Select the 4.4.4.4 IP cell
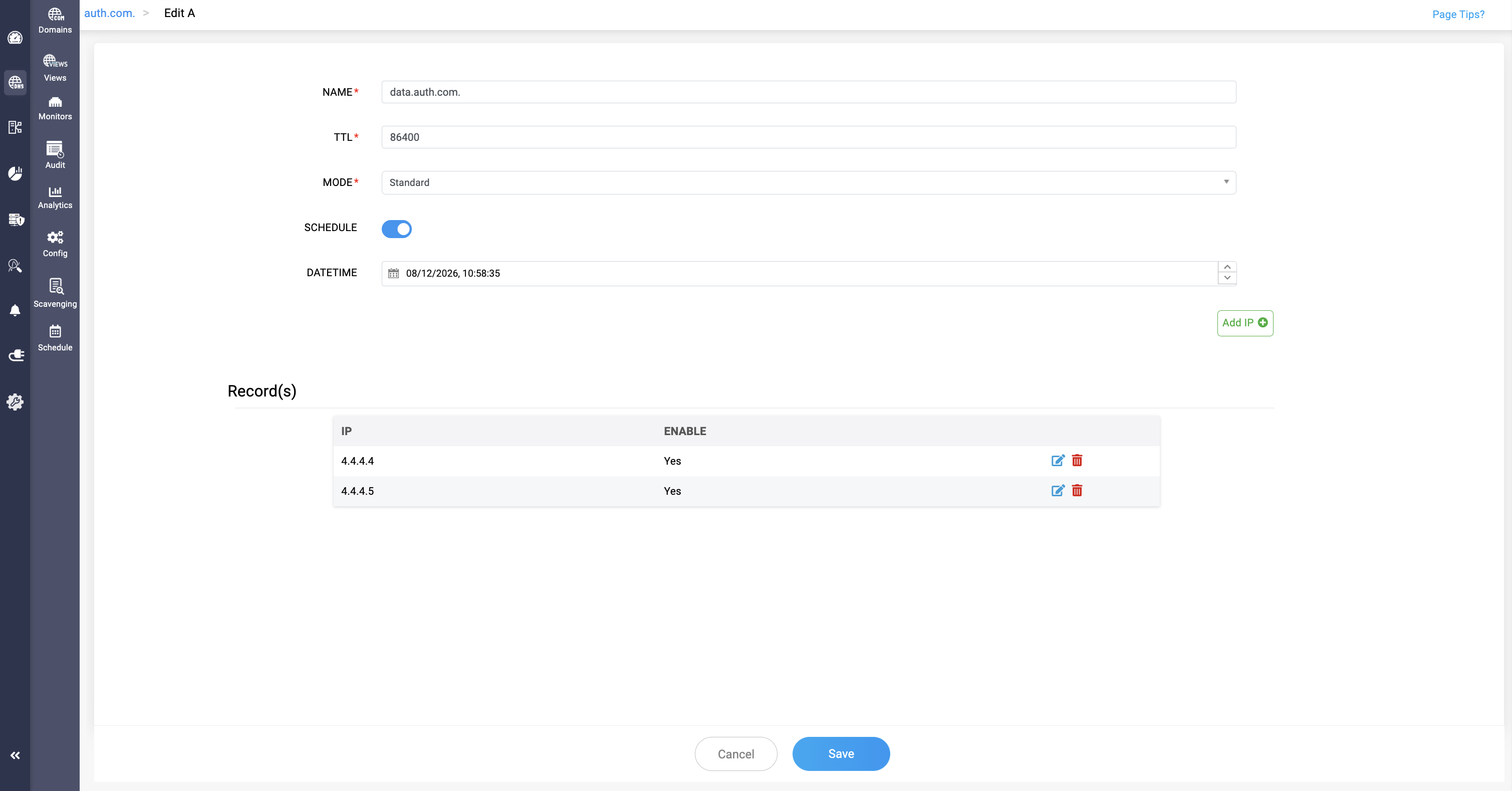 click(357, 461)
